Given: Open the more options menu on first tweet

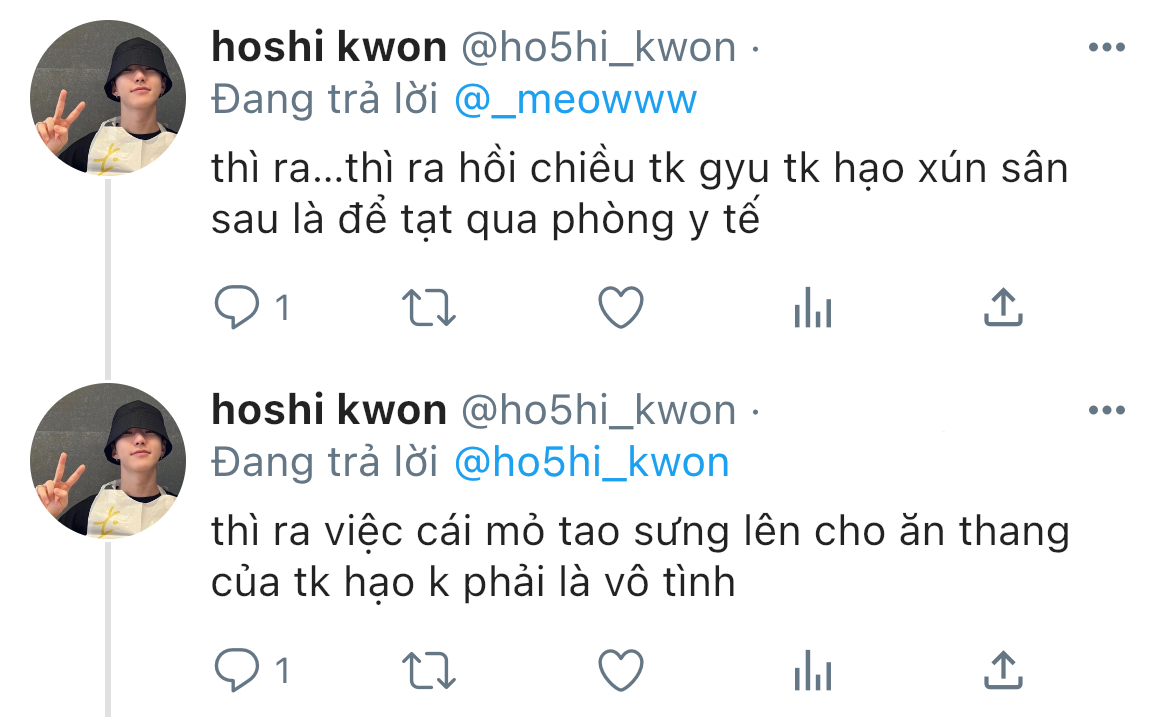Looking at the screenshot, I should [x=1107, y=47].
